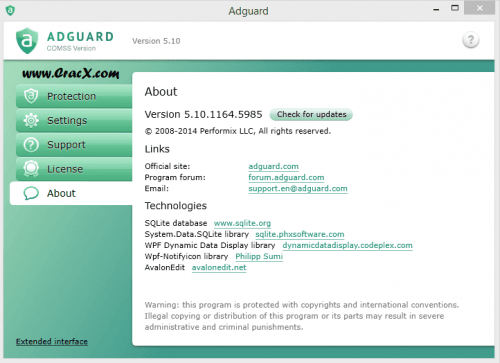Open the Philipp Sumi link
Screen dimensions: 500x363
[259, 256]
